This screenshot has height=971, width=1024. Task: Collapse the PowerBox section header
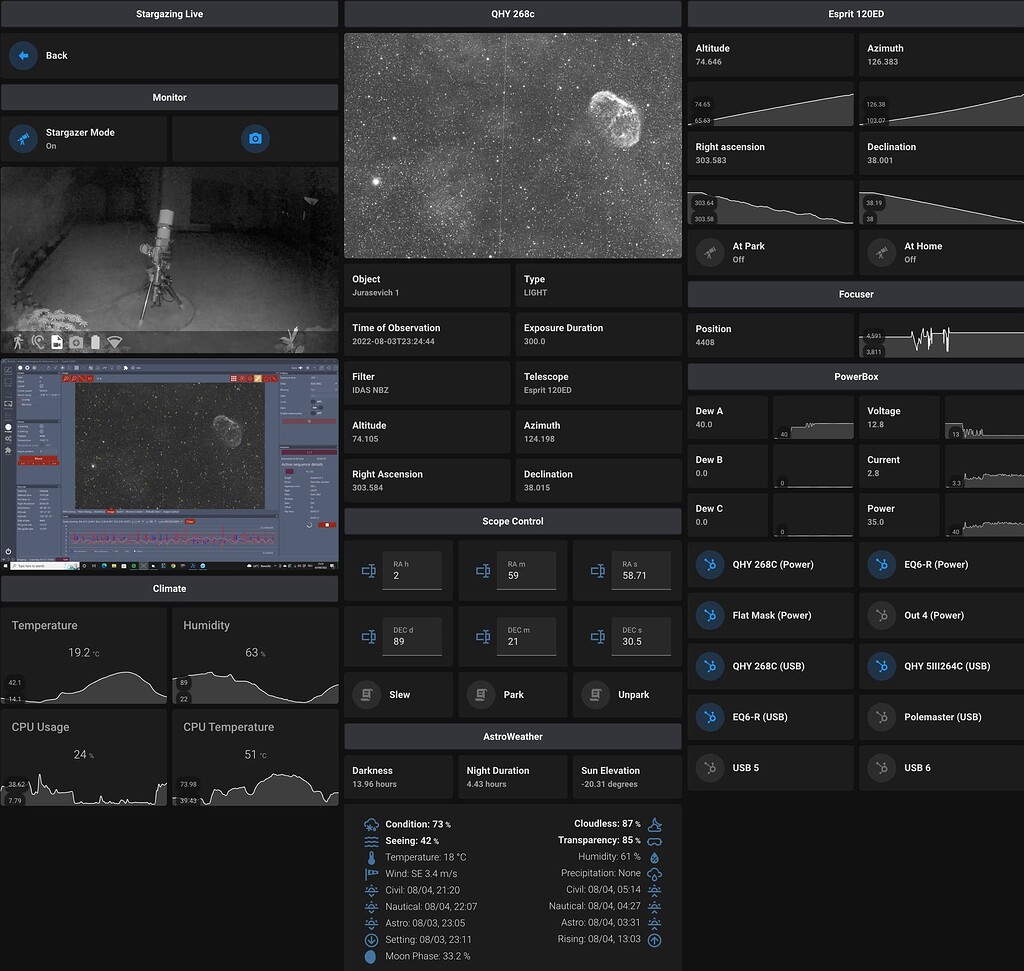point(855,377)
